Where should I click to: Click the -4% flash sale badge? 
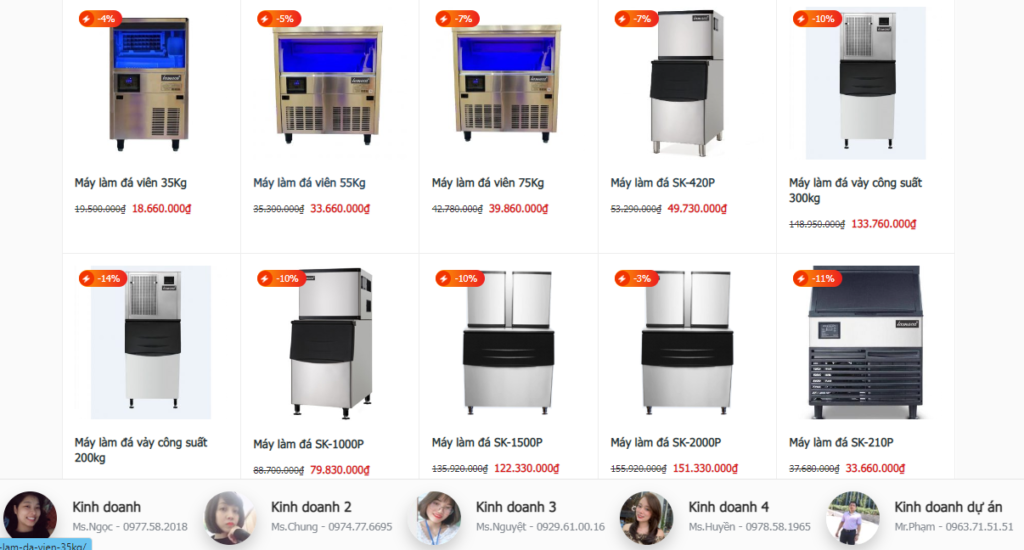[x=100, y=19]
